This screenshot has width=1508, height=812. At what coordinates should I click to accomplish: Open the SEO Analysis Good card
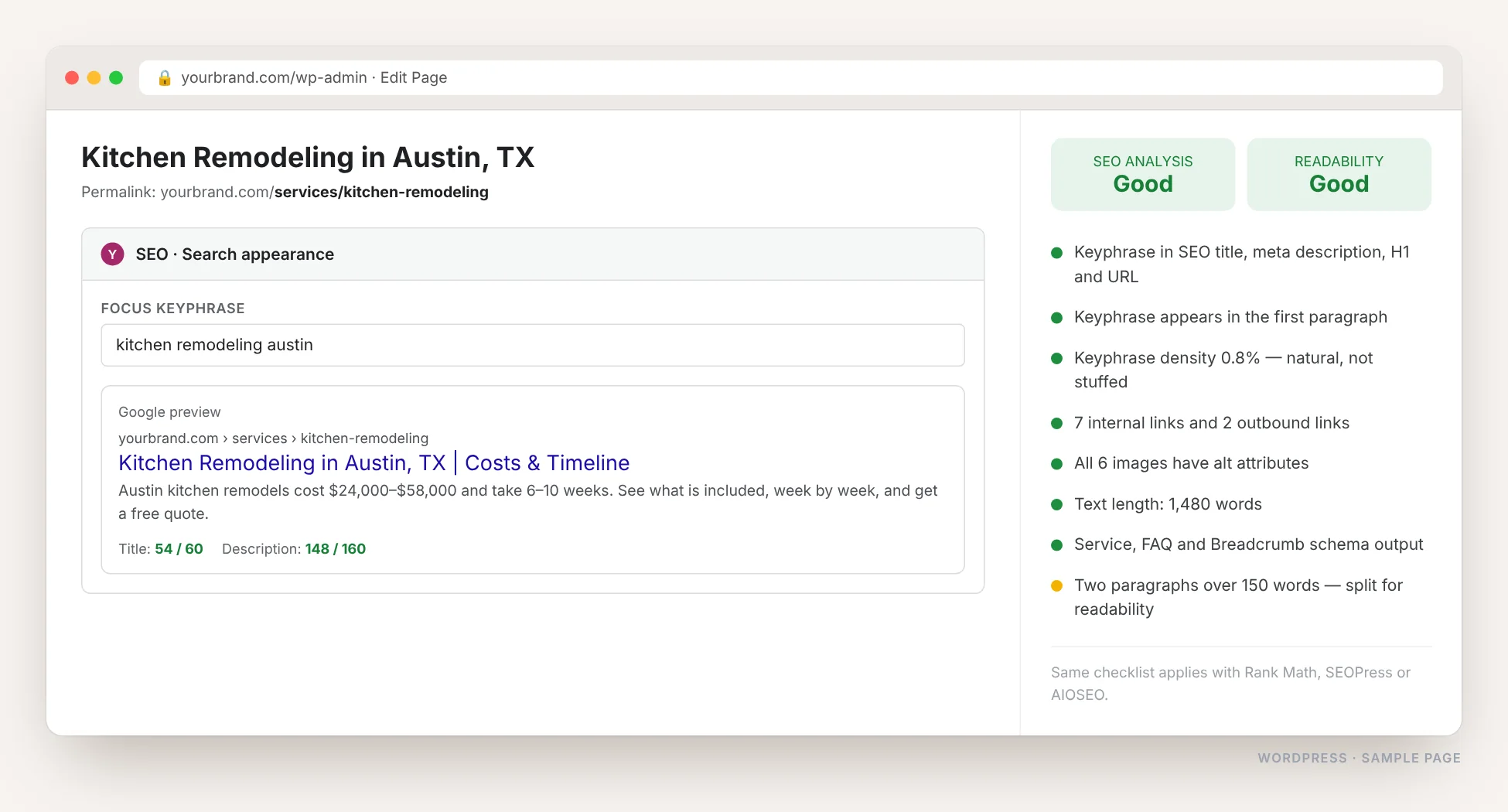[x=1142, y=174]
